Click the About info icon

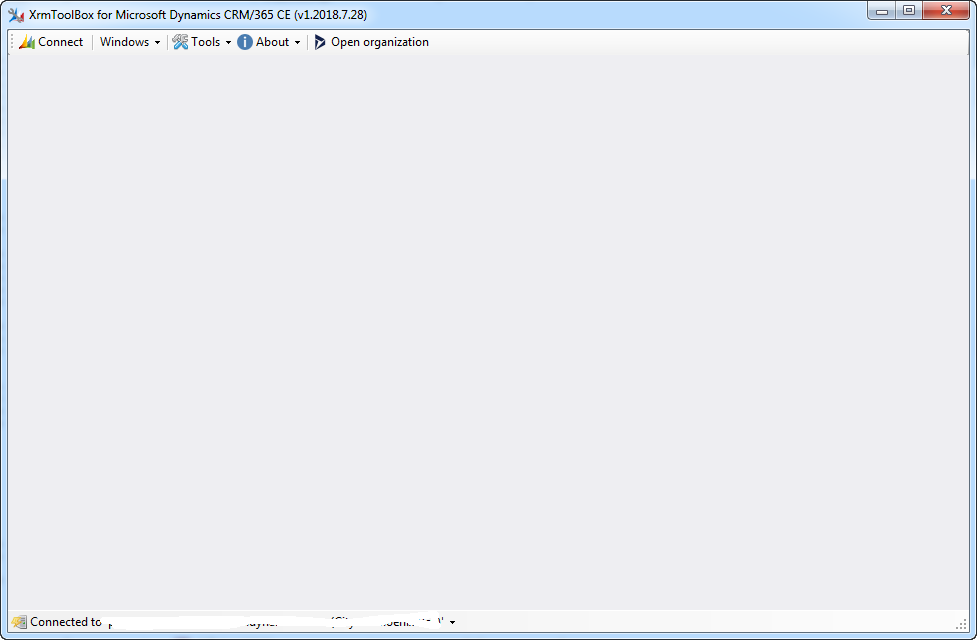click(x=245, y=42)
